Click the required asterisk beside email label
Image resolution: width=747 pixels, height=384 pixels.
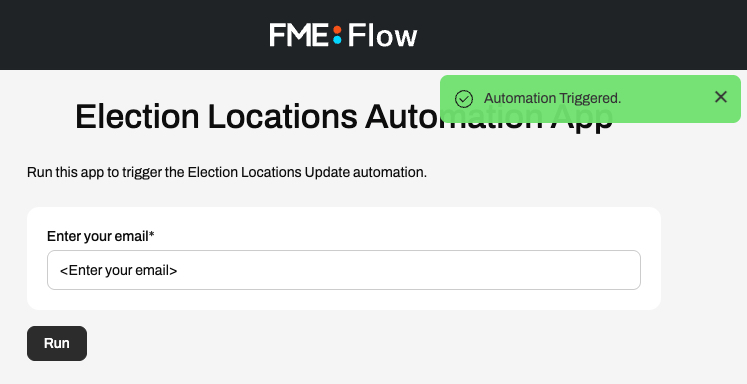point(151,234)
